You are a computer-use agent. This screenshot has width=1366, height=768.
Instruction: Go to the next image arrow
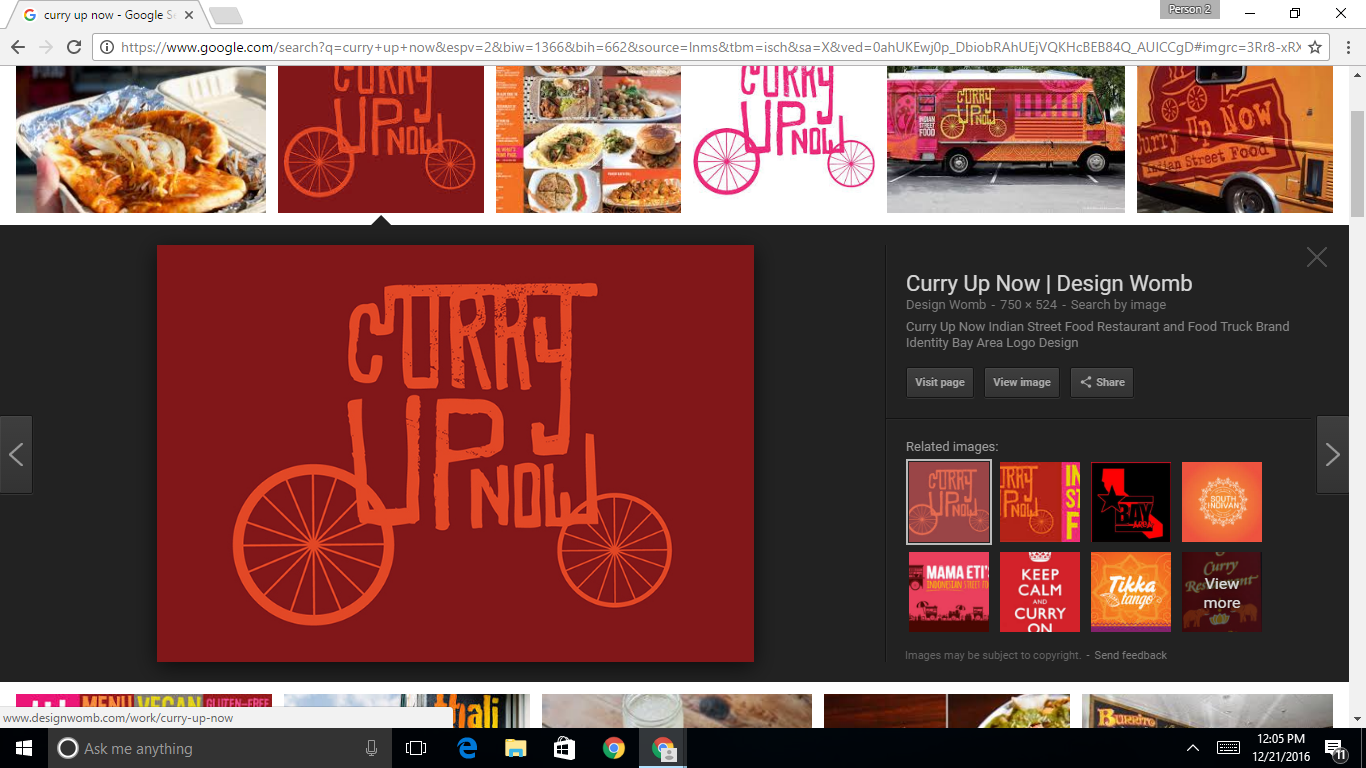[x=1332, y=455]
